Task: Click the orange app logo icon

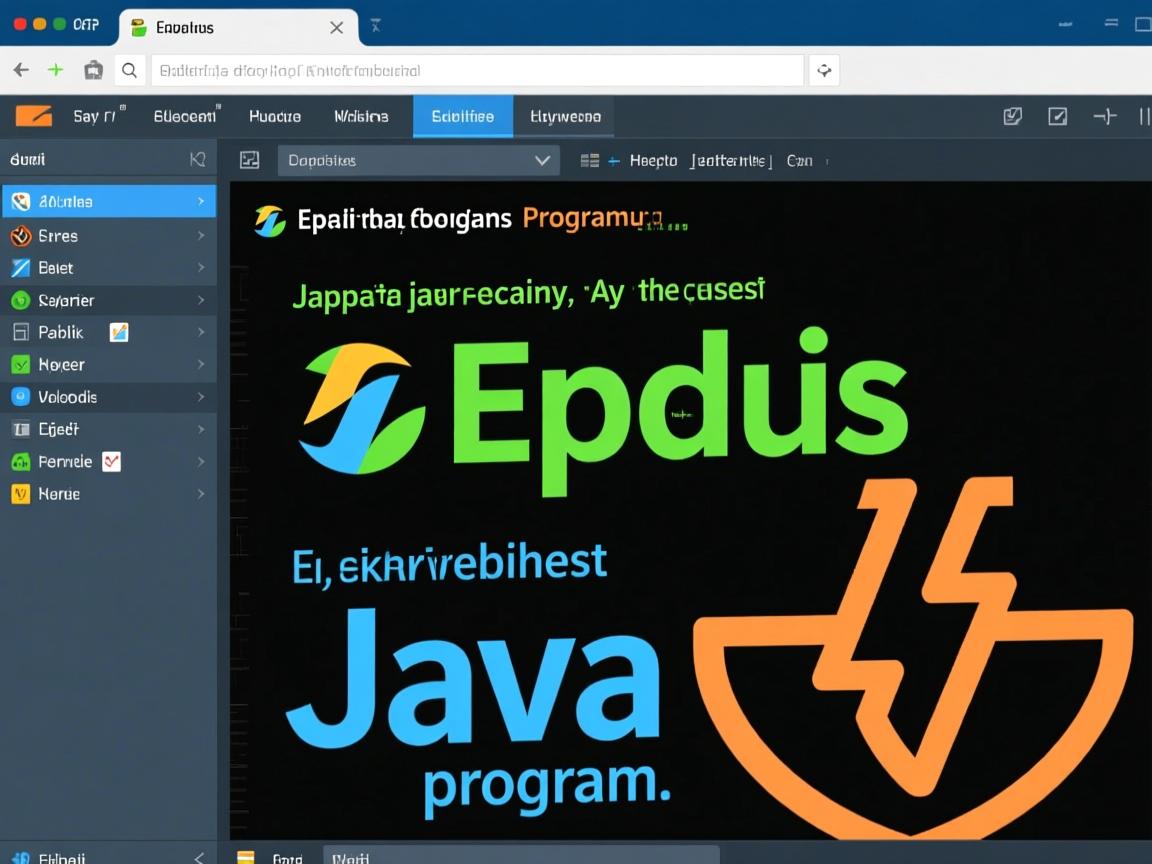Action: click(x=33, y=116)
